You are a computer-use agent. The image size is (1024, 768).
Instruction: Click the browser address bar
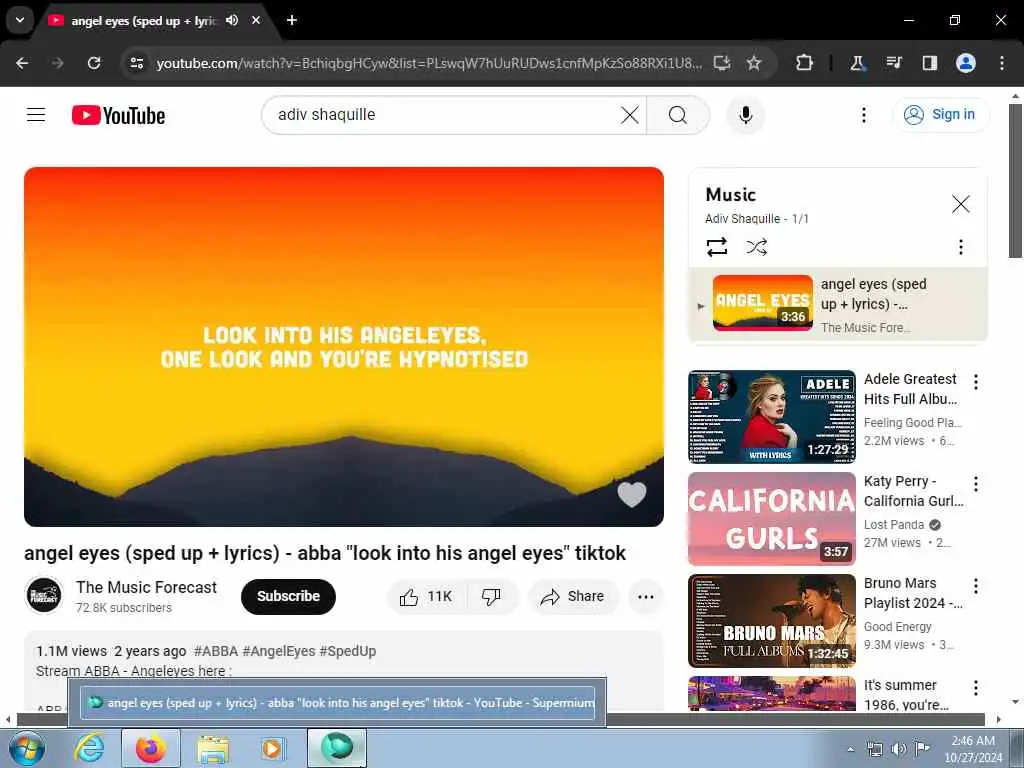(x=429, y=63)
